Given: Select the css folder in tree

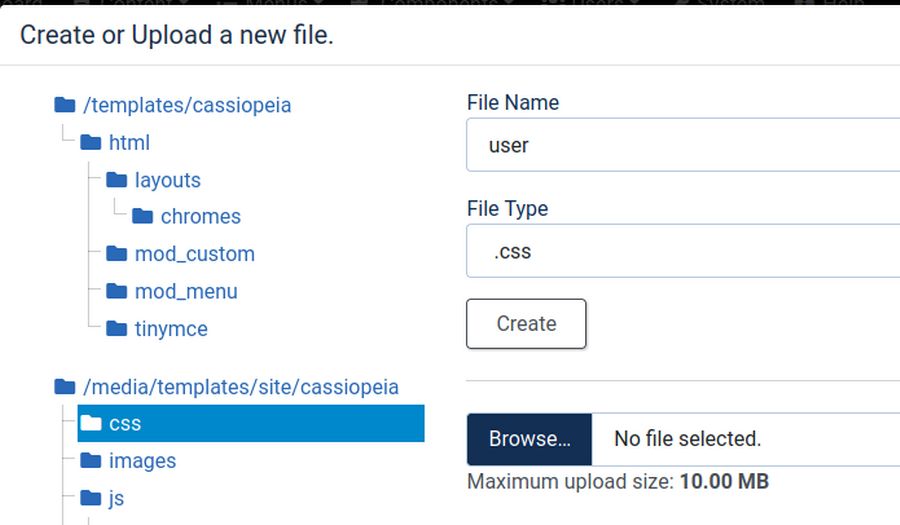Looking at the screenshot, I should click(x=125, y=424).
